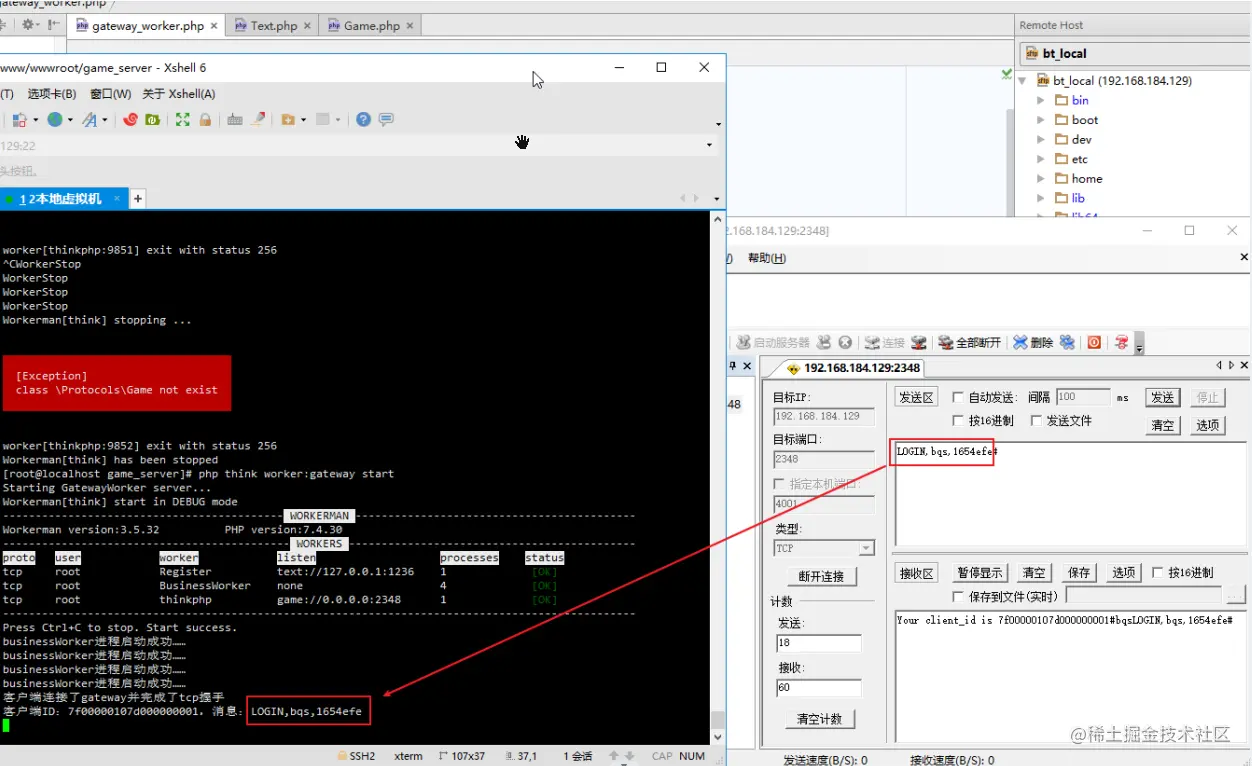1252x766 pixels.
Task: Check 按16进制 in the send area
Action: [958, 420]
